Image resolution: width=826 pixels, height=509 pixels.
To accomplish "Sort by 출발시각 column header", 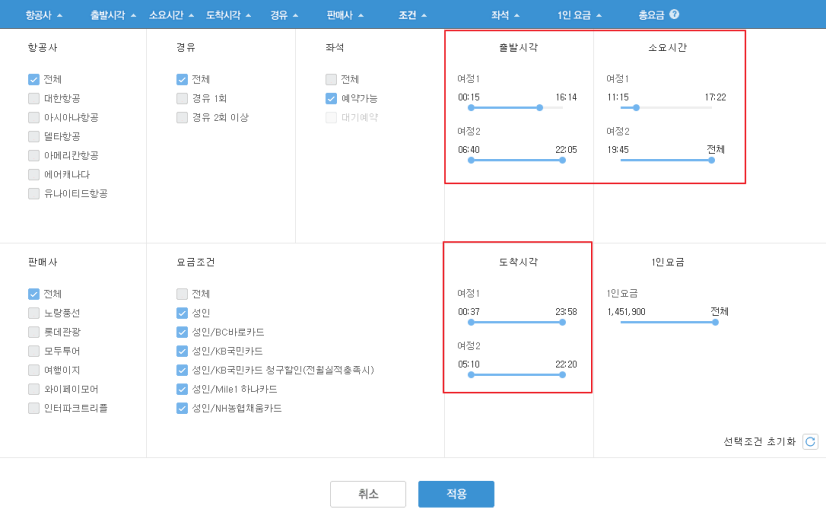I will coord(113,15).
